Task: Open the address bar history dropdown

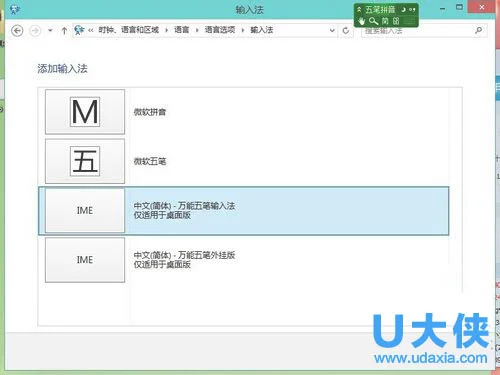Action: [x=332, y=30]
